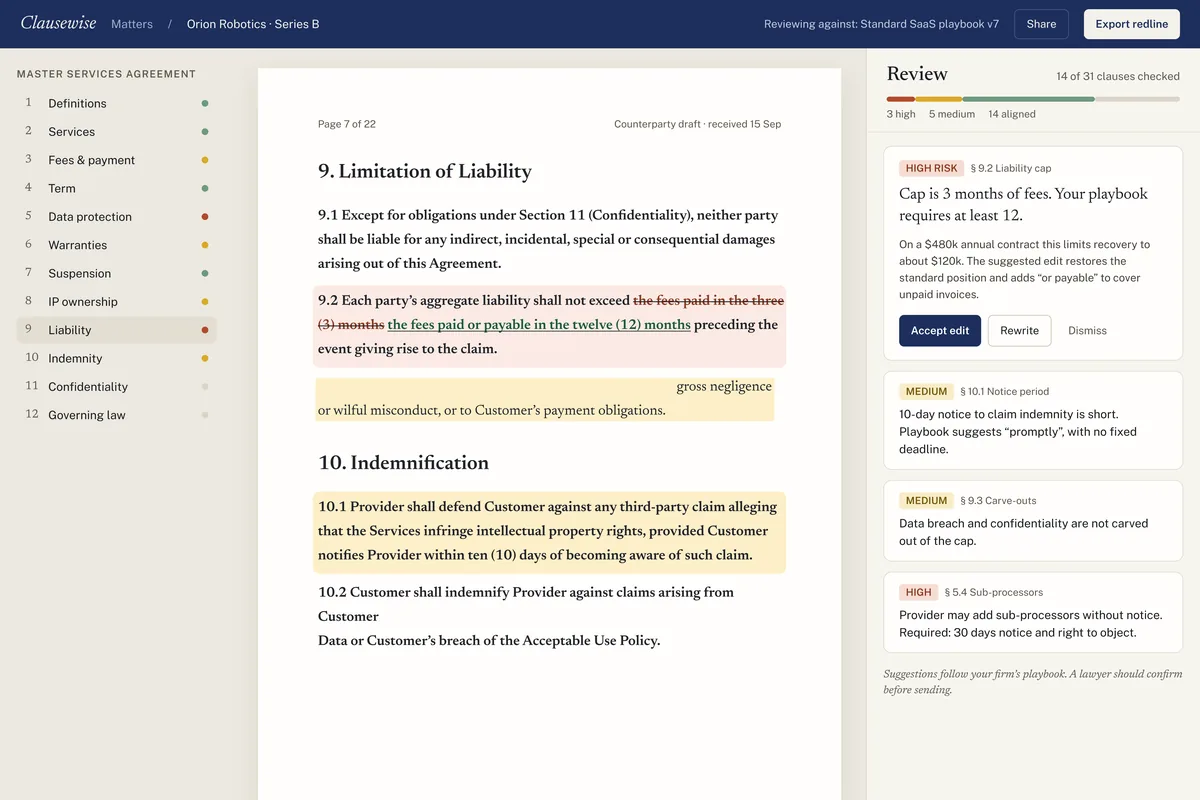Click the red status dot beside Liability
1200x800 pixels.
[x=205, y=330]
